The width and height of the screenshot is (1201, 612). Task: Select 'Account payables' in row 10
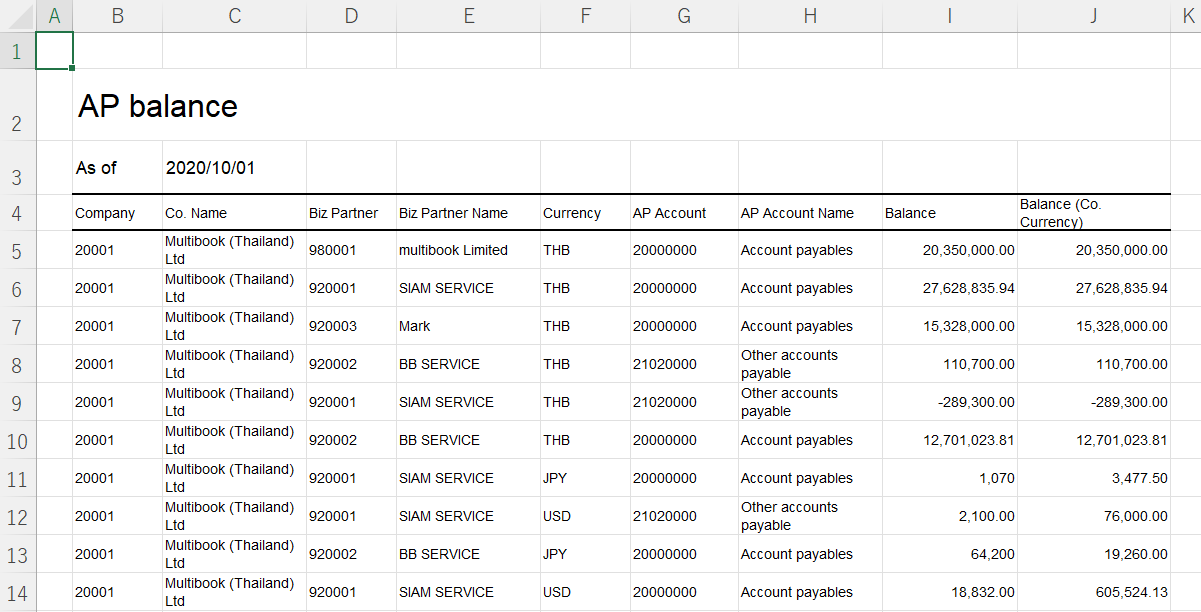point(810,440)
